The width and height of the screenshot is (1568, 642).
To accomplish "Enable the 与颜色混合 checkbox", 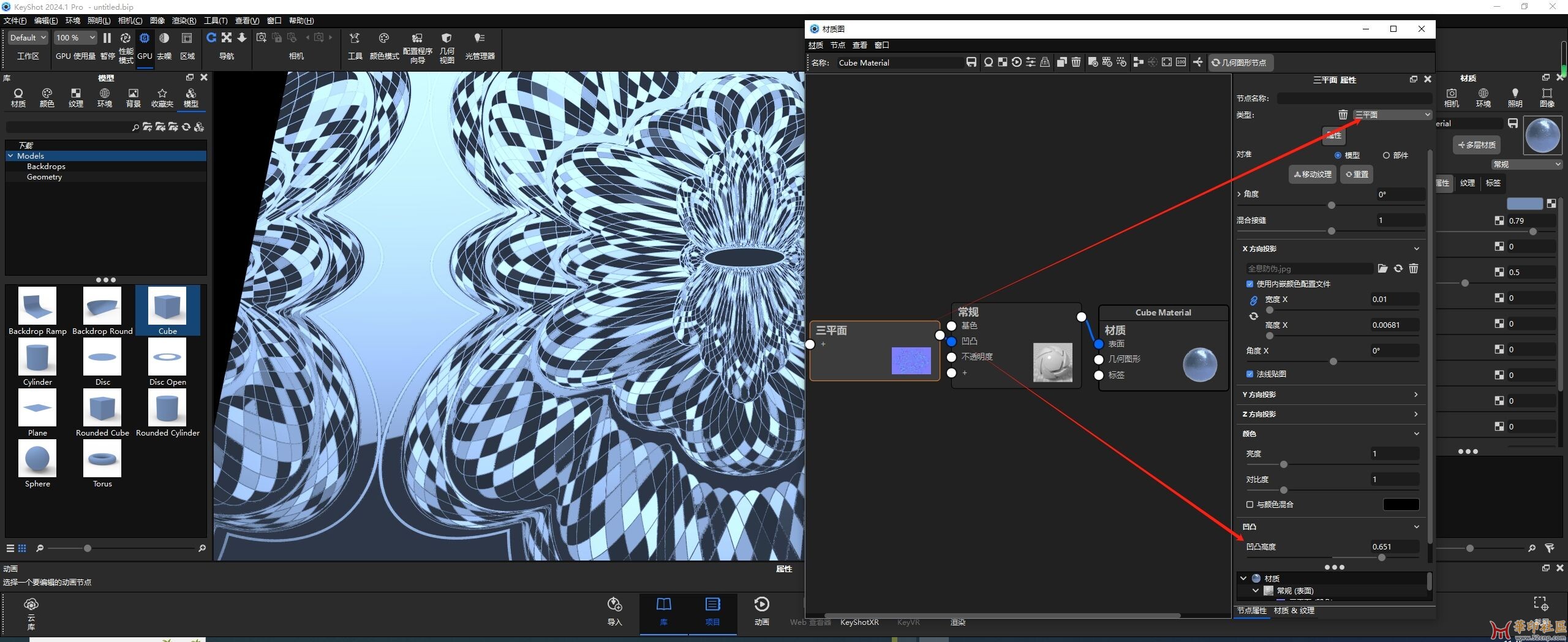I will (1249, 505).
